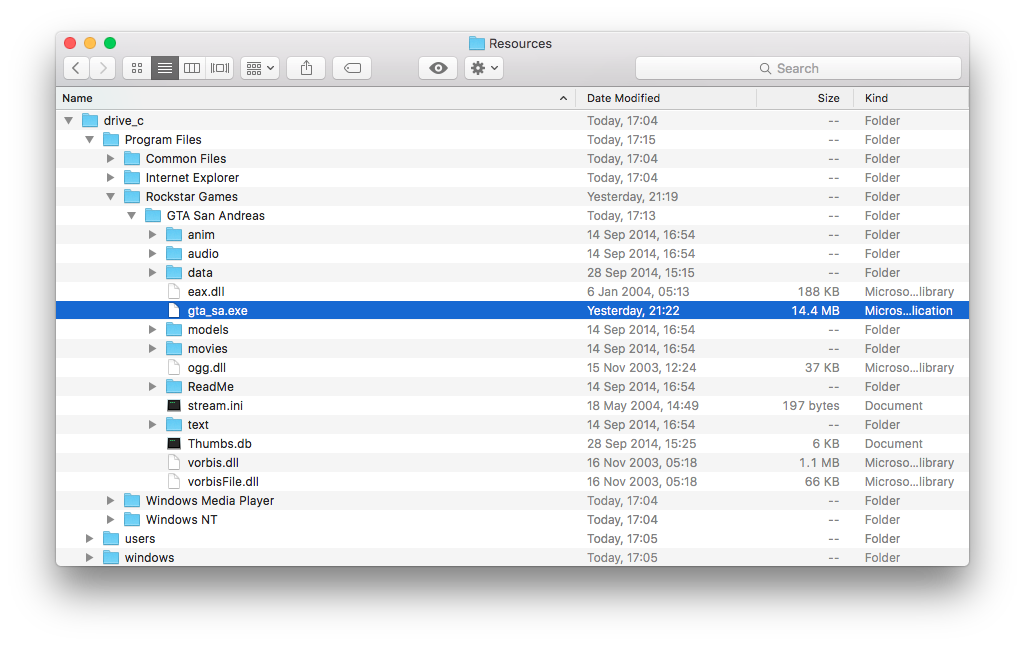Image resolution: width=1025 pixels, height=646 pixels.
Task: Click the Quick Look eye button
Action: [438, 68]
